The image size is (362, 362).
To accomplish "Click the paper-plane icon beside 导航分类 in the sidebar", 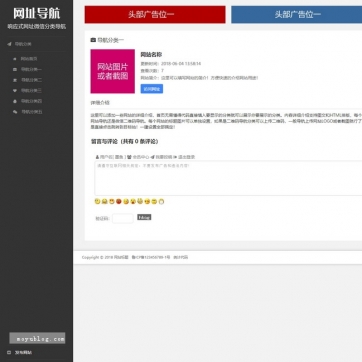I will point(9,44).
